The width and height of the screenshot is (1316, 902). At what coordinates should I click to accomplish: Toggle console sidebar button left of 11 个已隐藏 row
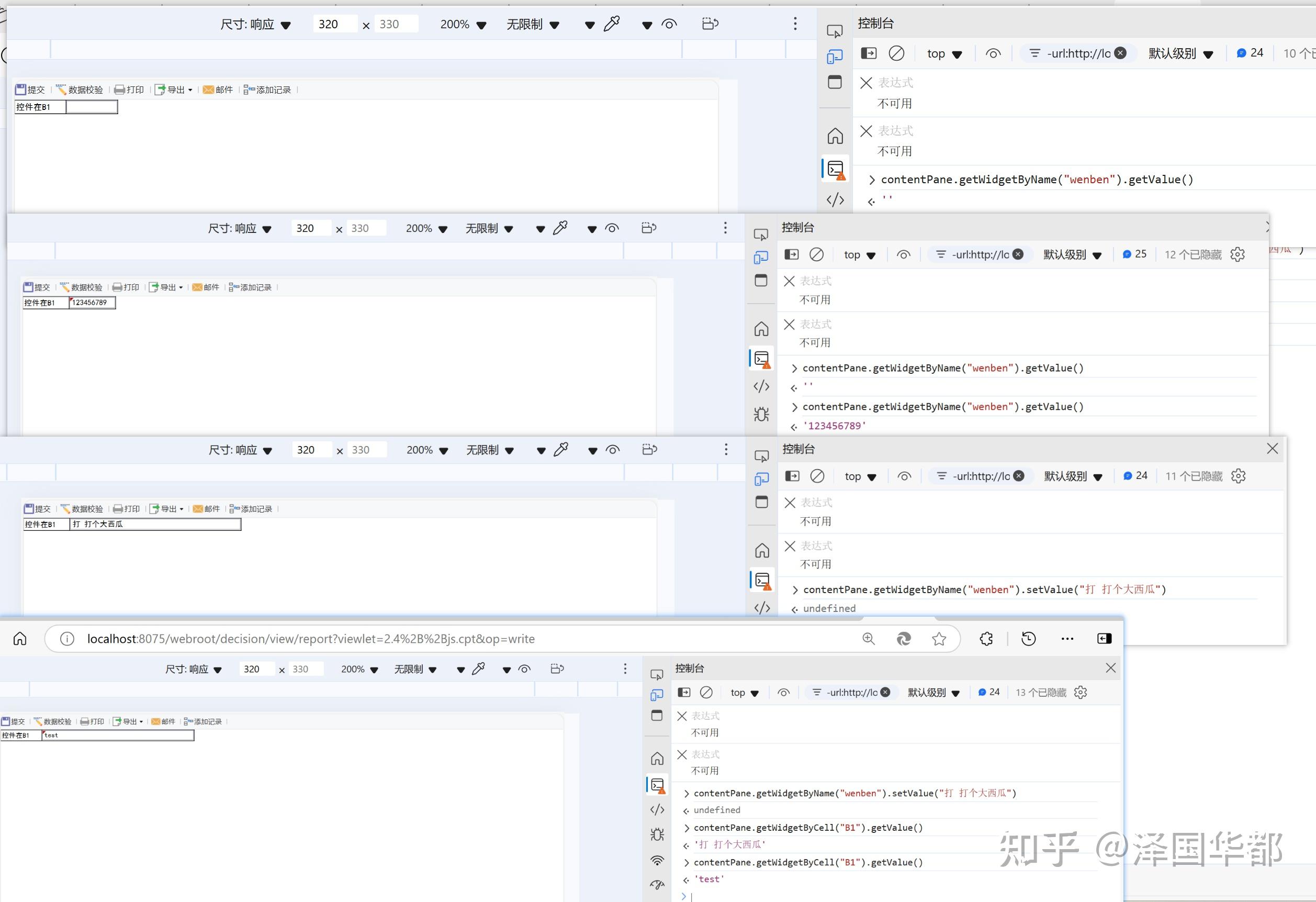point(792,476)
